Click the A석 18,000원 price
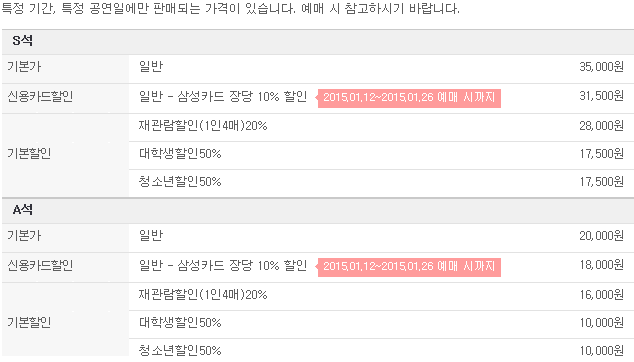Viewport: 634px width, 362px height. pyautogui.click(x=601, y=265)
